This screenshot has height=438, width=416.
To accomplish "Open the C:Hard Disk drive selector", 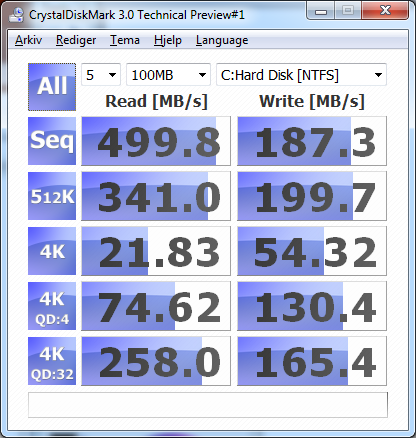I will (301, 75).
